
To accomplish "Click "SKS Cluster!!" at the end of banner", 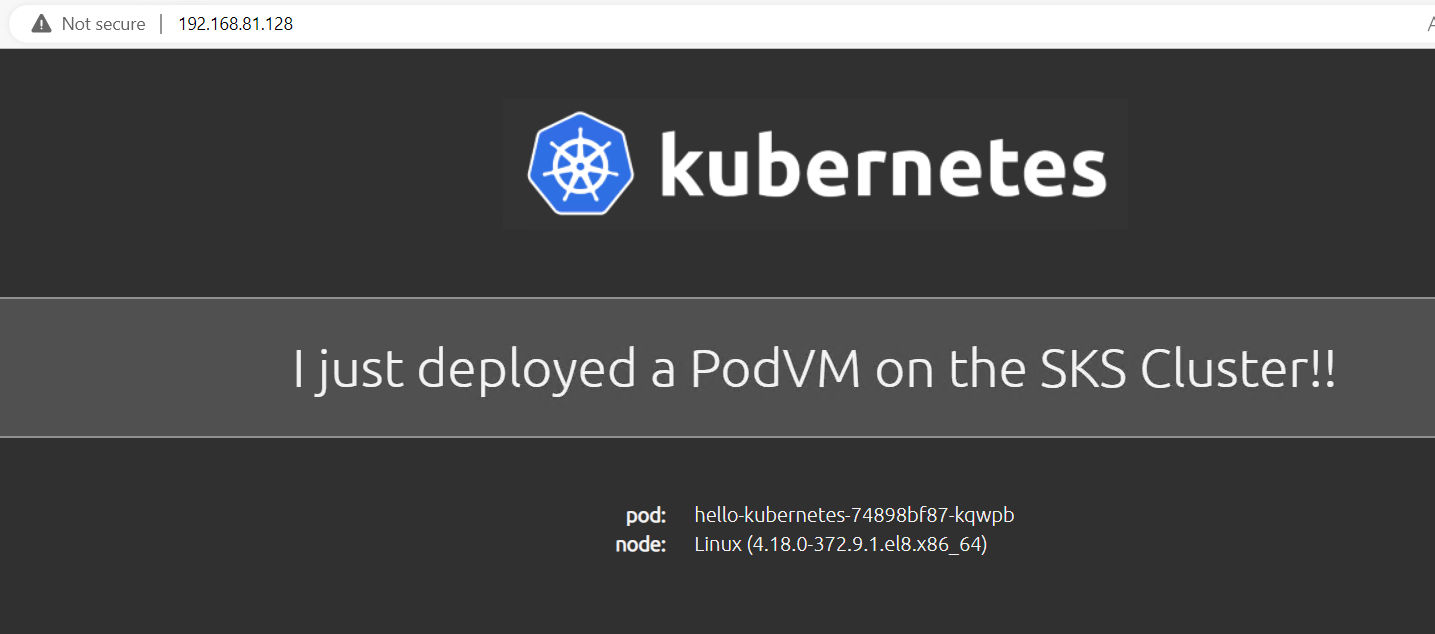I will click(1186, 368).
